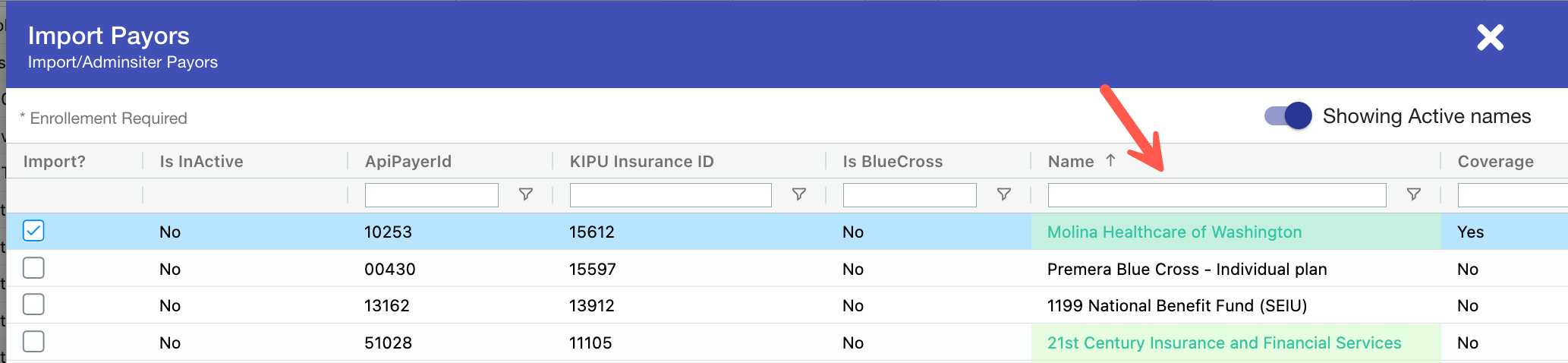Sort by Is BlueCross column header
1568x363 pixels.
coord(893,161)
